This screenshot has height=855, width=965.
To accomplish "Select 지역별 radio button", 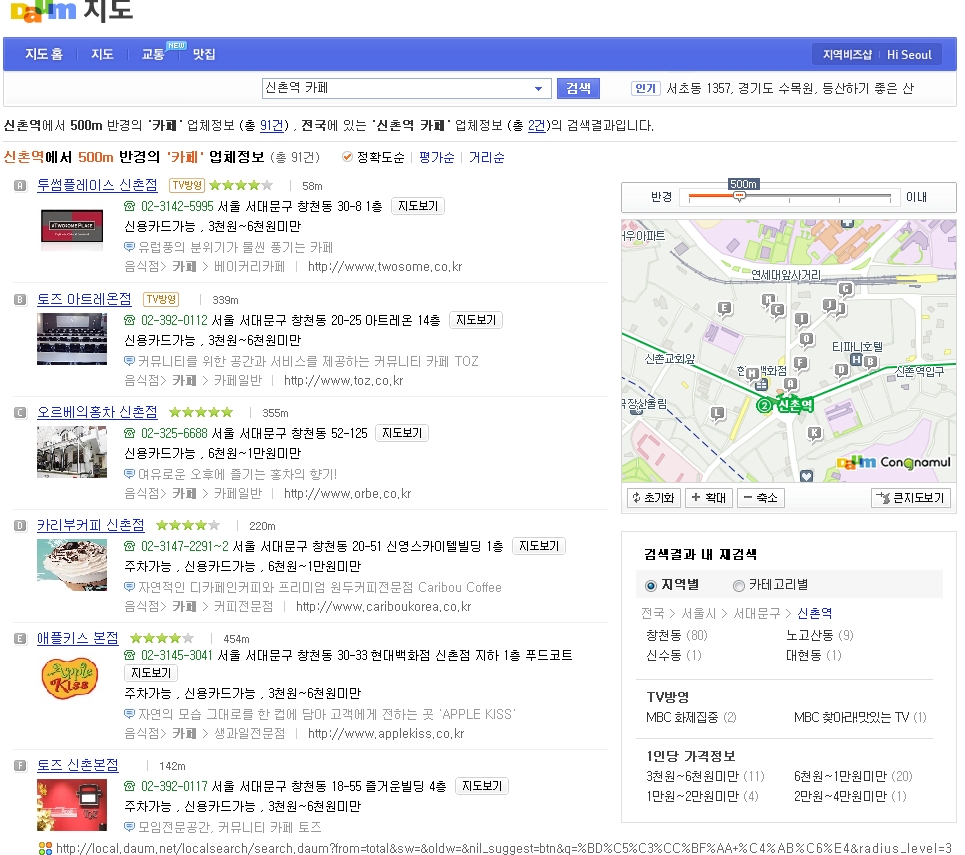I will pos(651,585).
